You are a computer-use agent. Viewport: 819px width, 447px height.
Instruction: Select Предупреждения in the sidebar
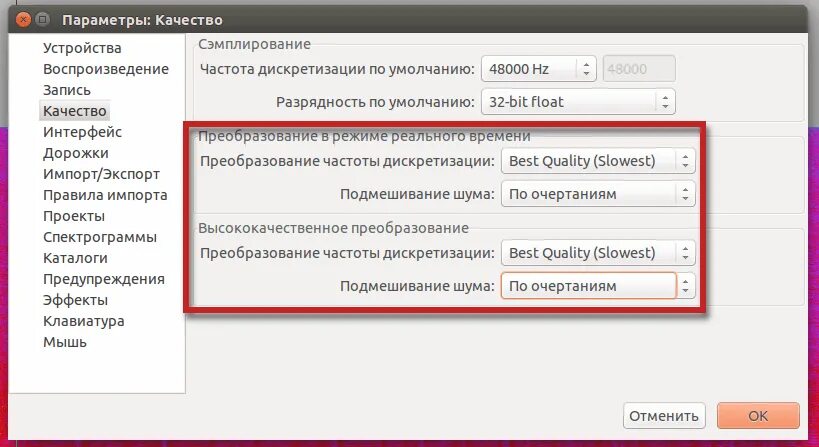coord(104,279)
